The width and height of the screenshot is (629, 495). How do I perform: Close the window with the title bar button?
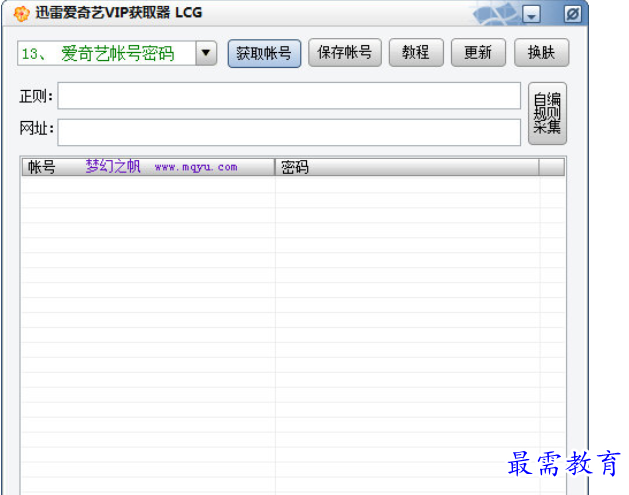[x=572, y=14]
